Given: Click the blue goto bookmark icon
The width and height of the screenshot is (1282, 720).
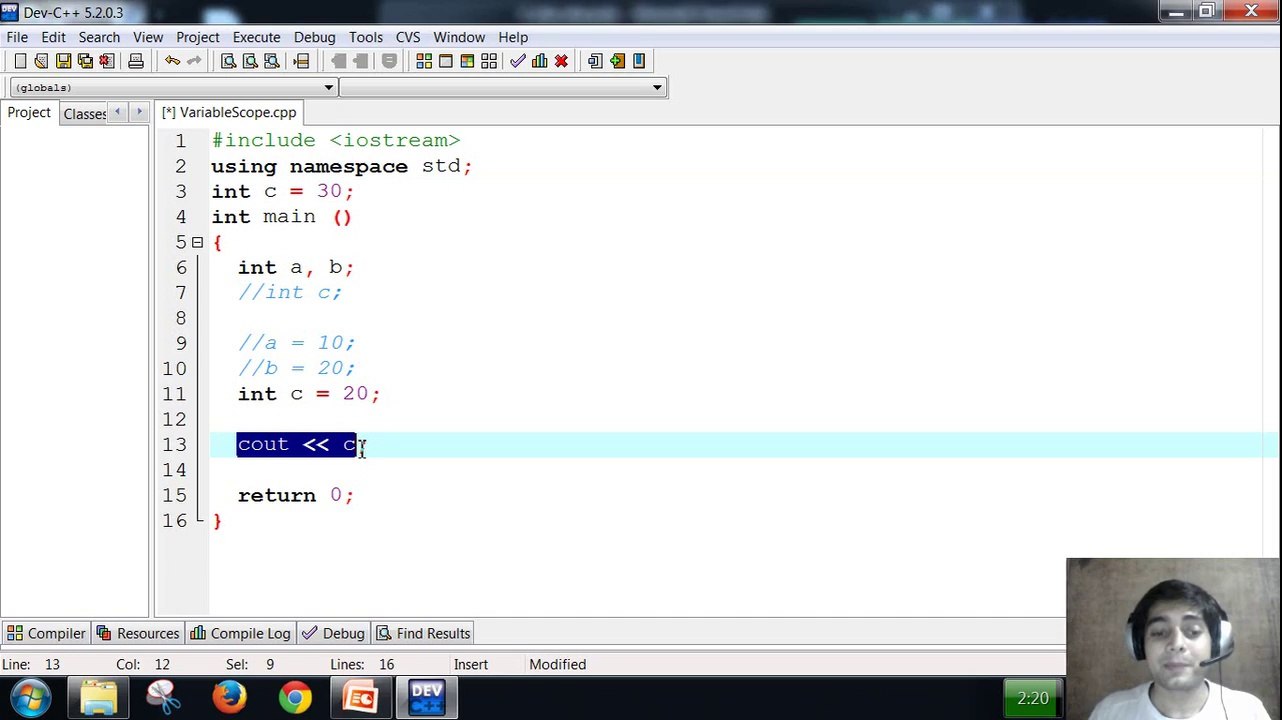Looking at the screenshot, I should (639, 61).
